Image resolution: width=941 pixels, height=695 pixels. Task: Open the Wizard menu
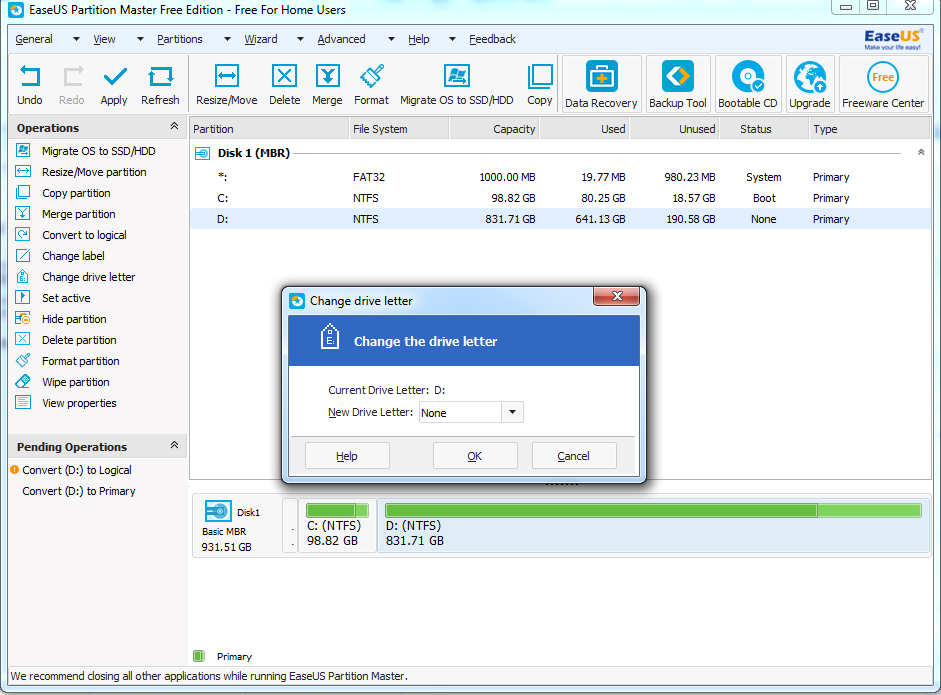[x=261, y=39]
